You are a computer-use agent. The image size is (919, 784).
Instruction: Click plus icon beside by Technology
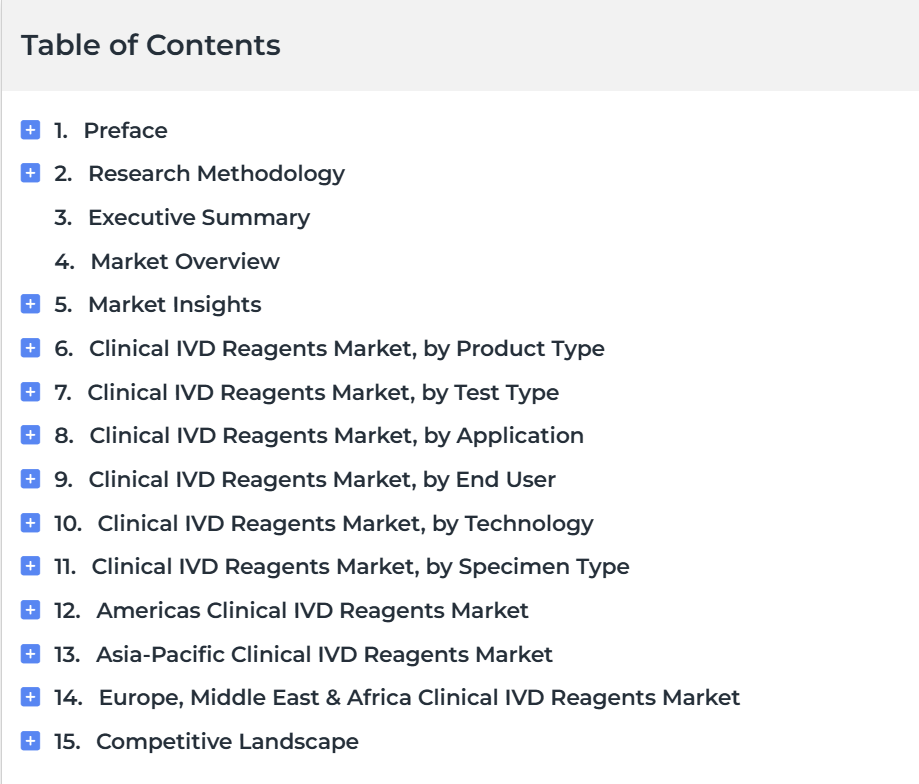click(30, 523)
